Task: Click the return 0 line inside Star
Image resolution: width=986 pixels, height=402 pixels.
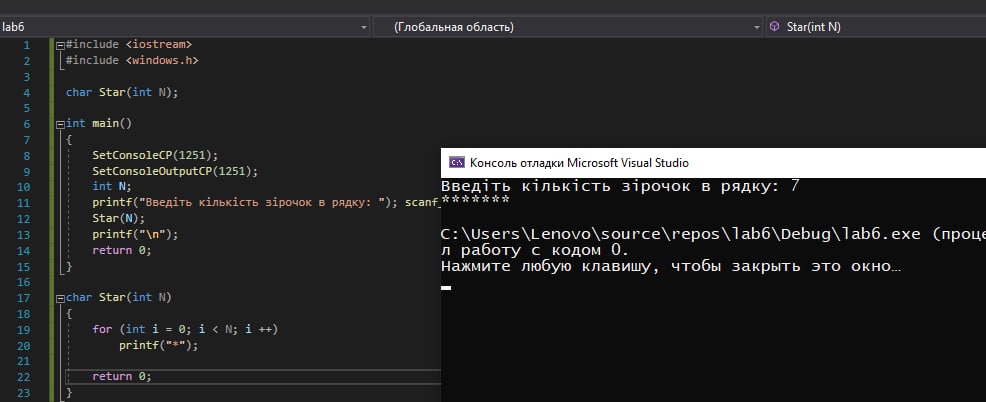Action: pyautogui.click(x=122, y=376)
